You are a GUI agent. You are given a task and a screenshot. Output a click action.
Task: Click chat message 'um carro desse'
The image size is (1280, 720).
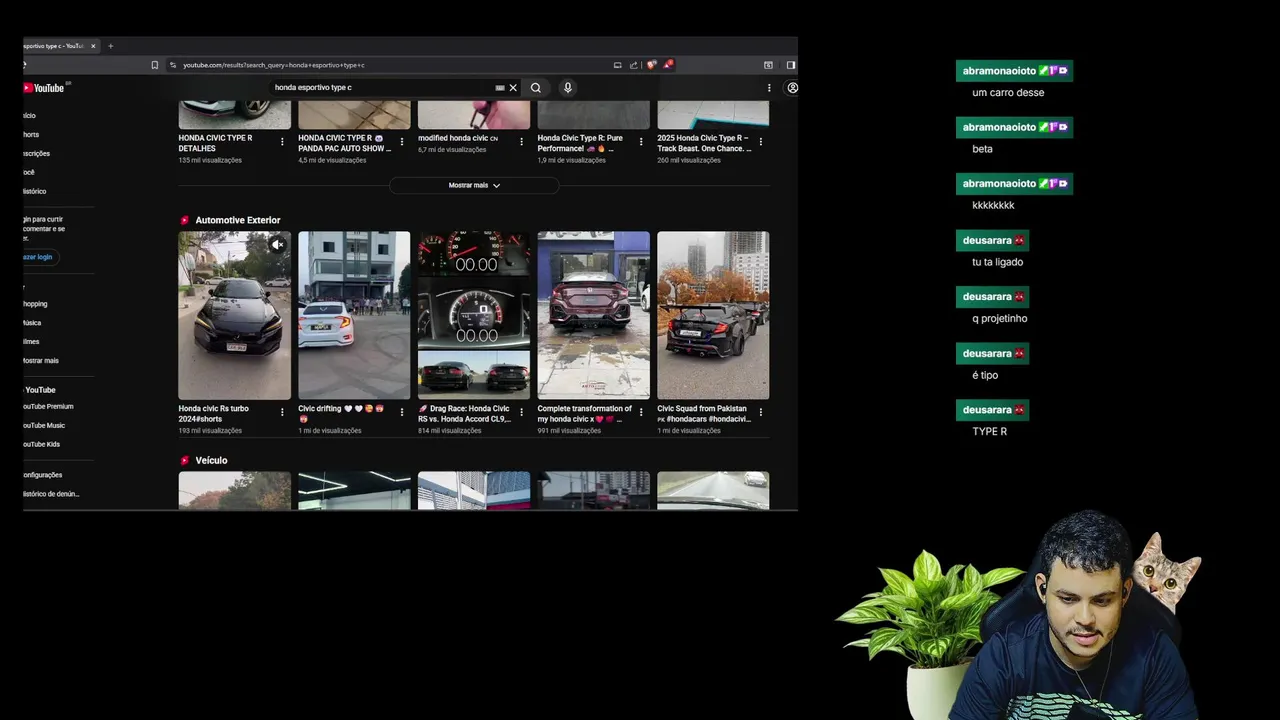tap(1008, 92)
